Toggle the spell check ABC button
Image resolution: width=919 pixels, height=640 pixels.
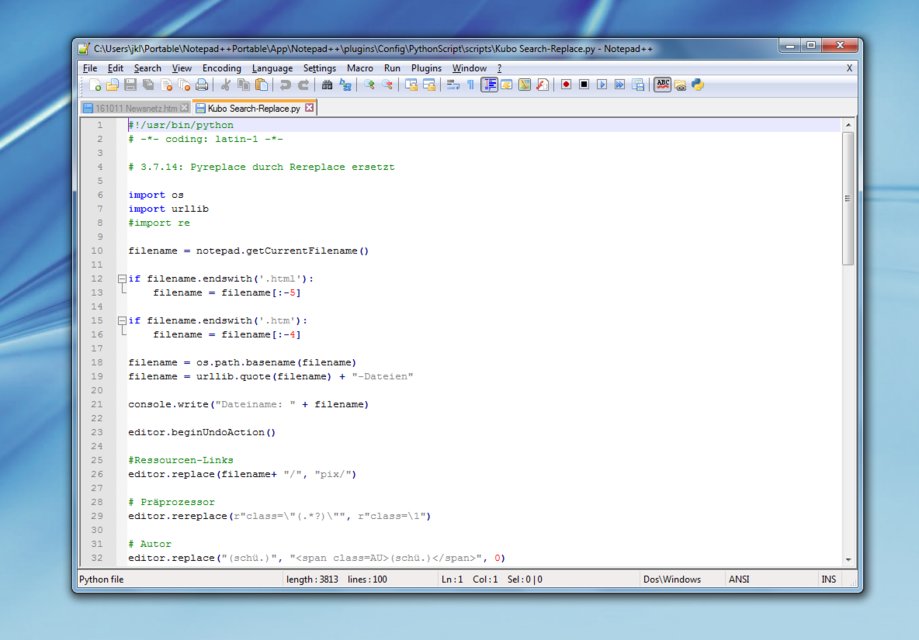662,86
